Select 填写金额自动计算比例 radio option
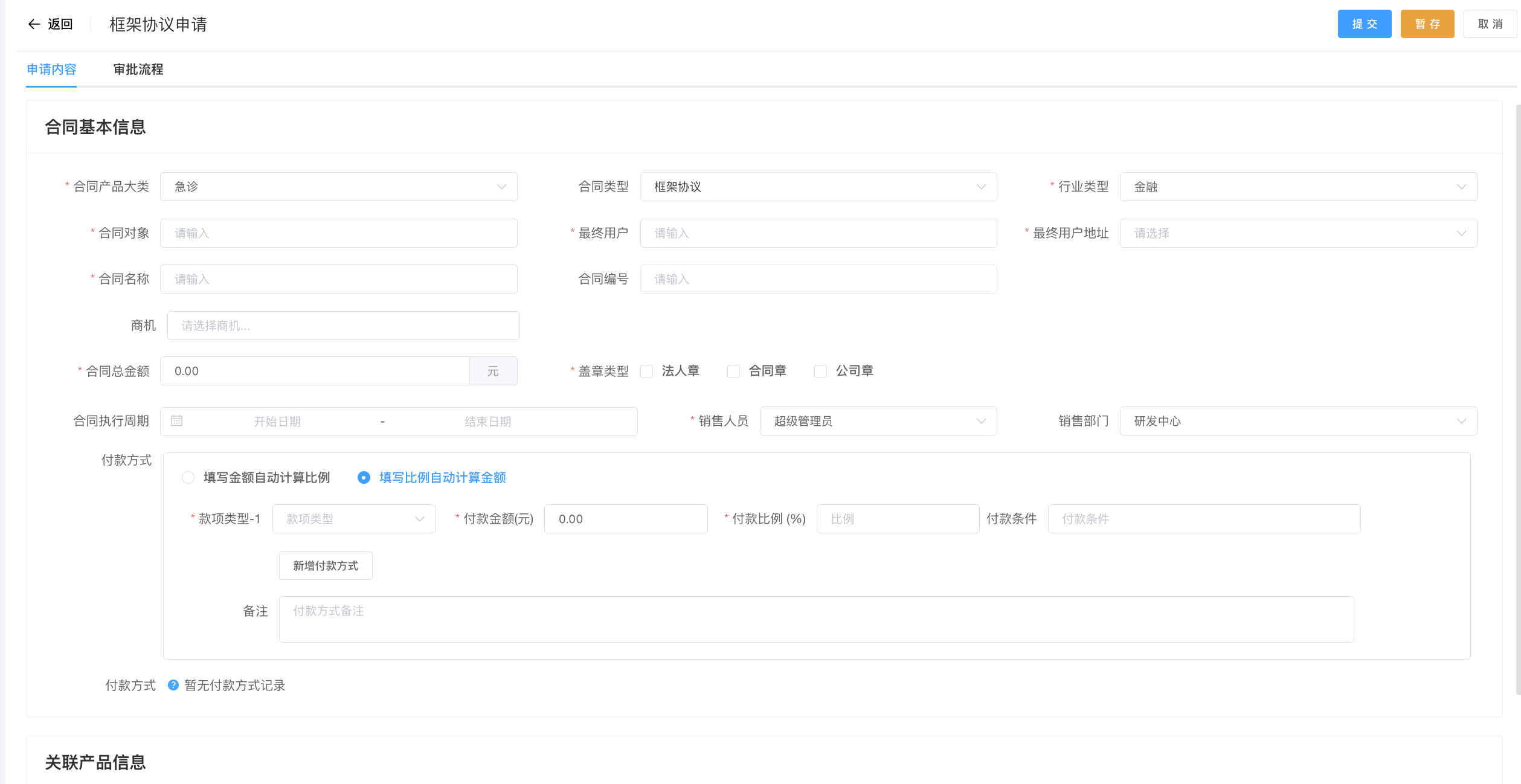The width and height of the screenshot is (1521, 784). (188, 478)
